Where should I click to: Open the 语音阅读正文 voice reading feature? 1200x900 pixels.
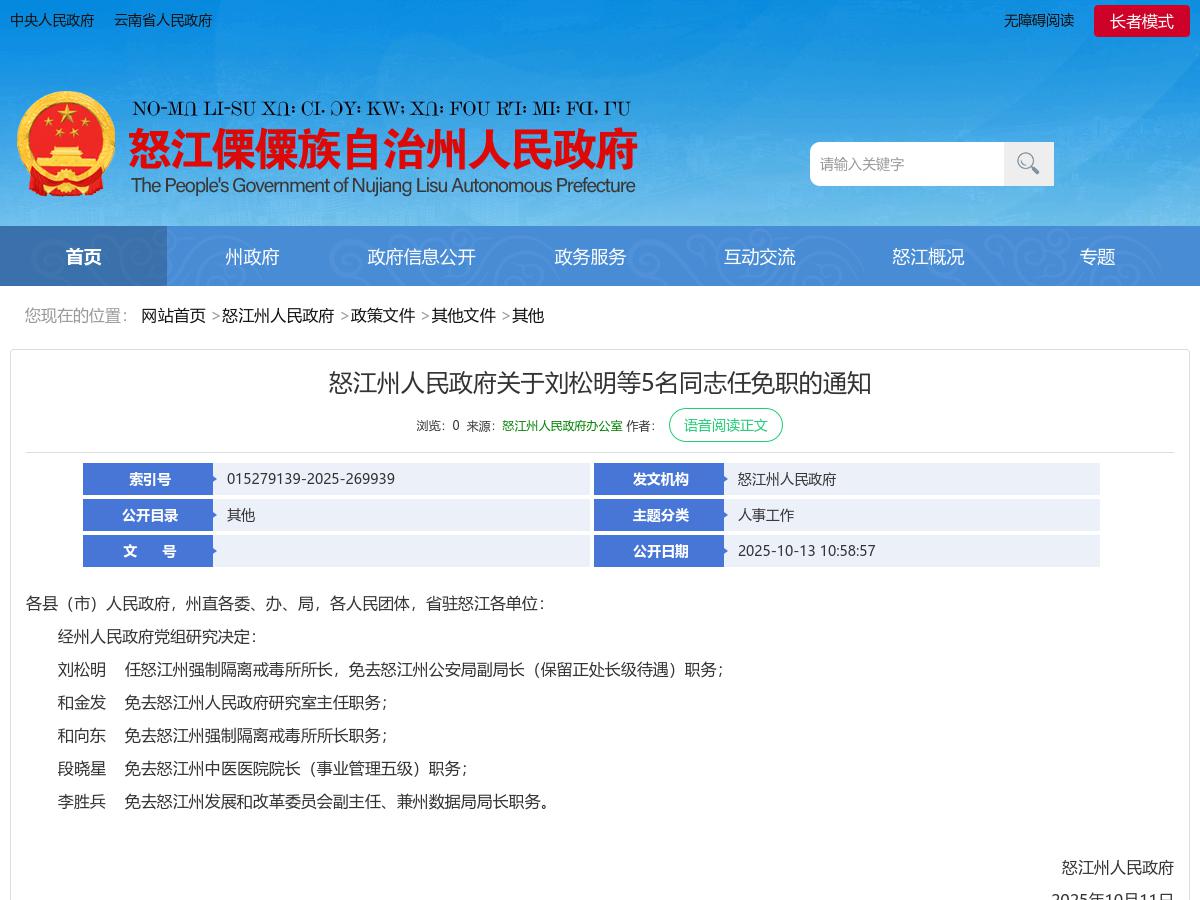point(726,425)
